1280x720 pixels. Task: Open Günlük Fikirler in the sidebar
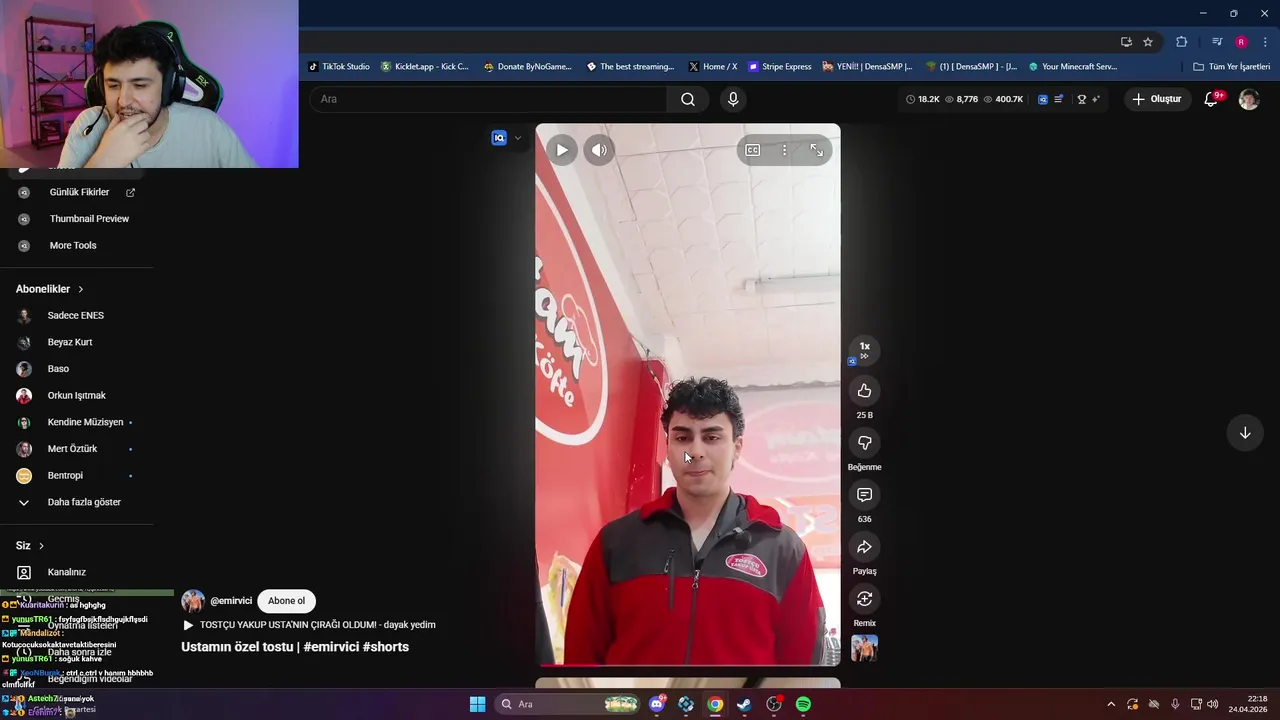[79, 192]
